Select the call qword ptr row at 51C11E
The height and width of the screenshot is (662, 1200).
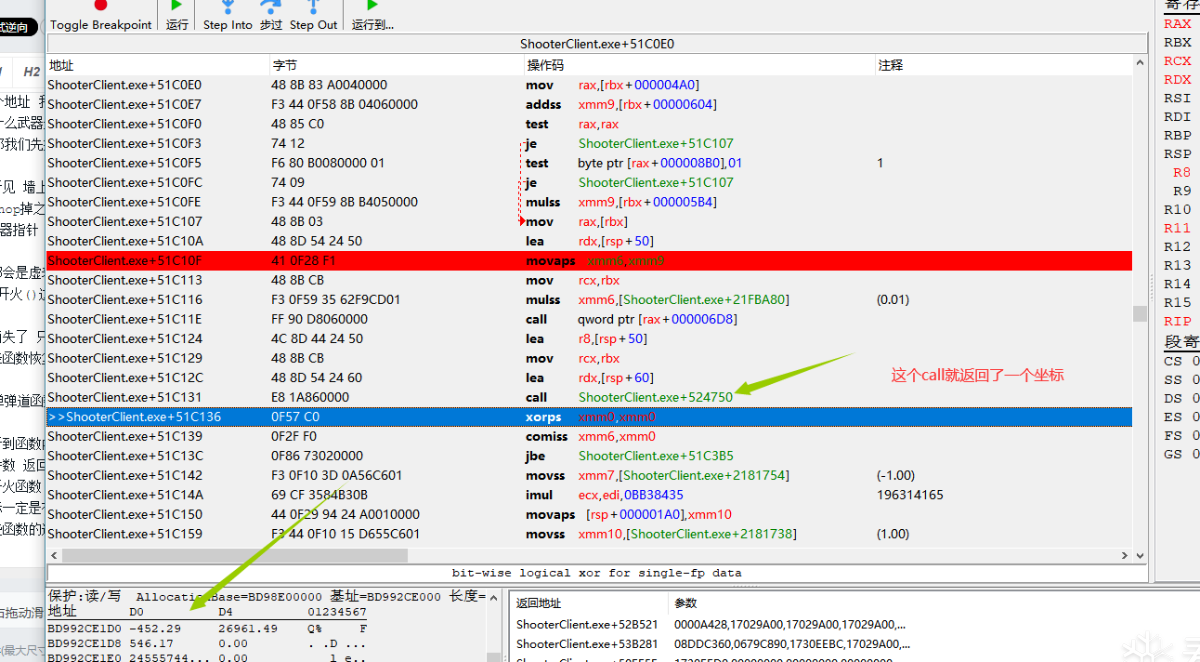point(589,319)
